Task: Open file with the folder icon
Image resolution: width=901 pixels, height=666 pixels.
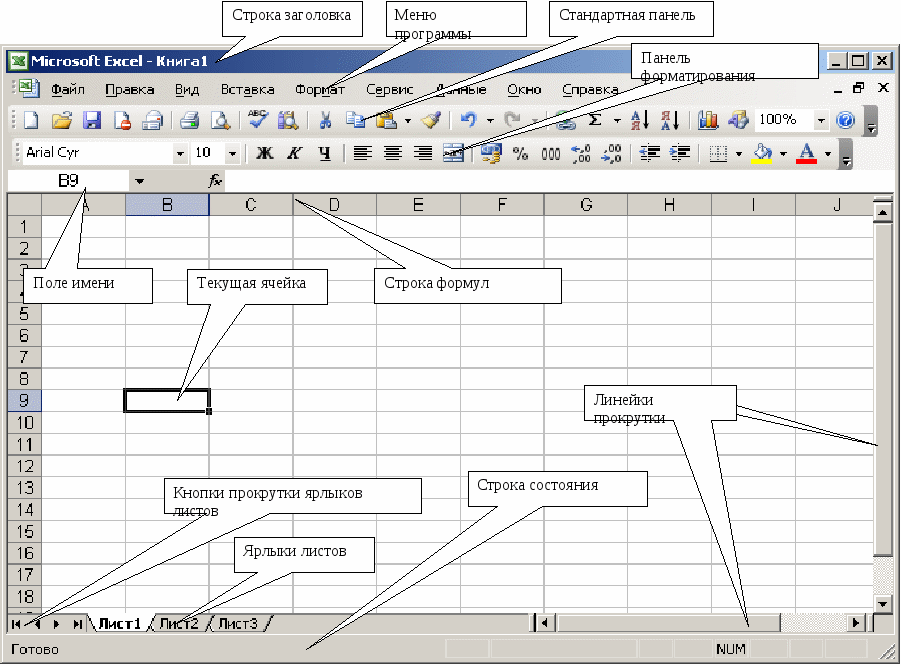Action: (61, 120)
